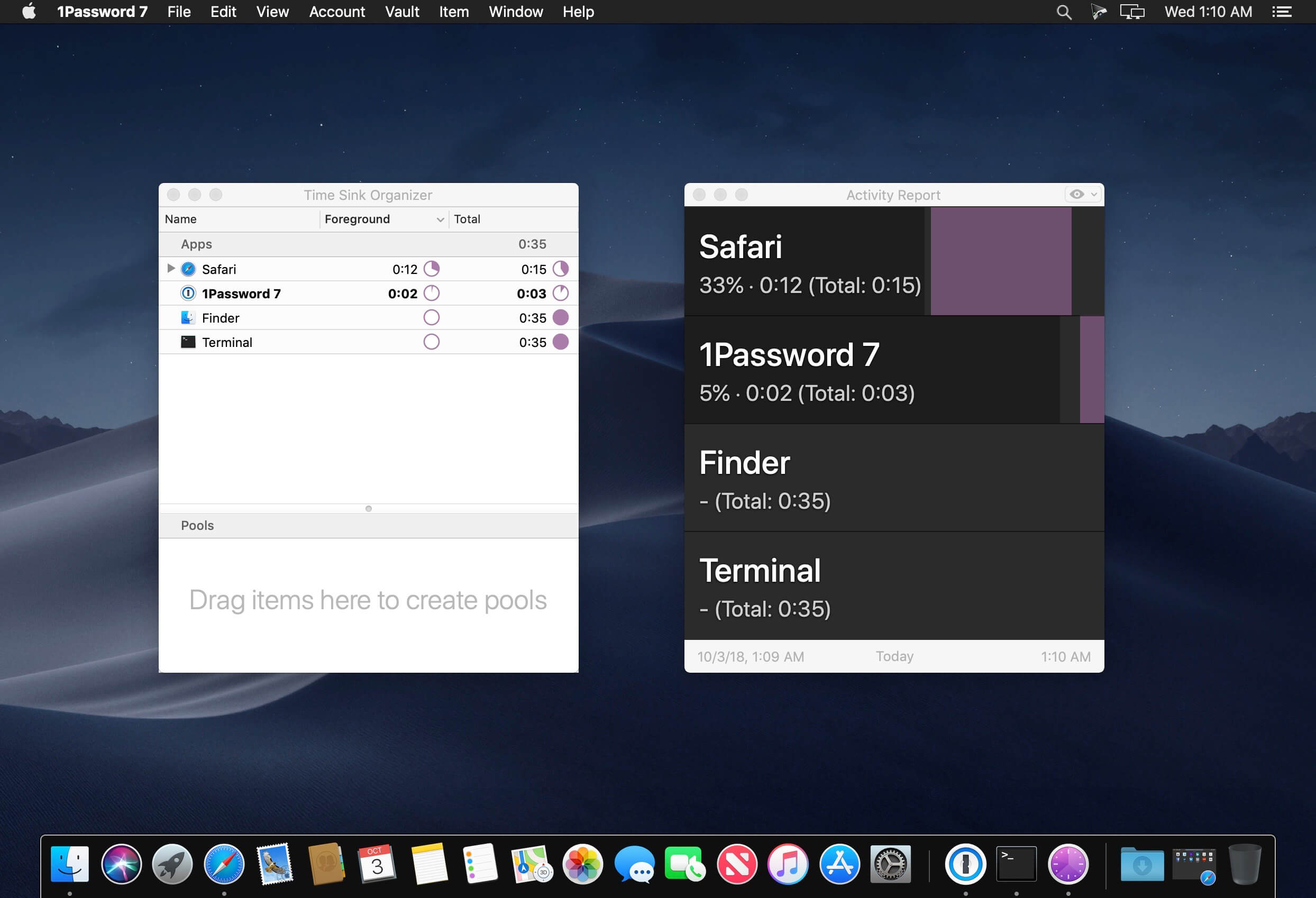Click Safari's foreground pie-chart icon

point(432,269)
